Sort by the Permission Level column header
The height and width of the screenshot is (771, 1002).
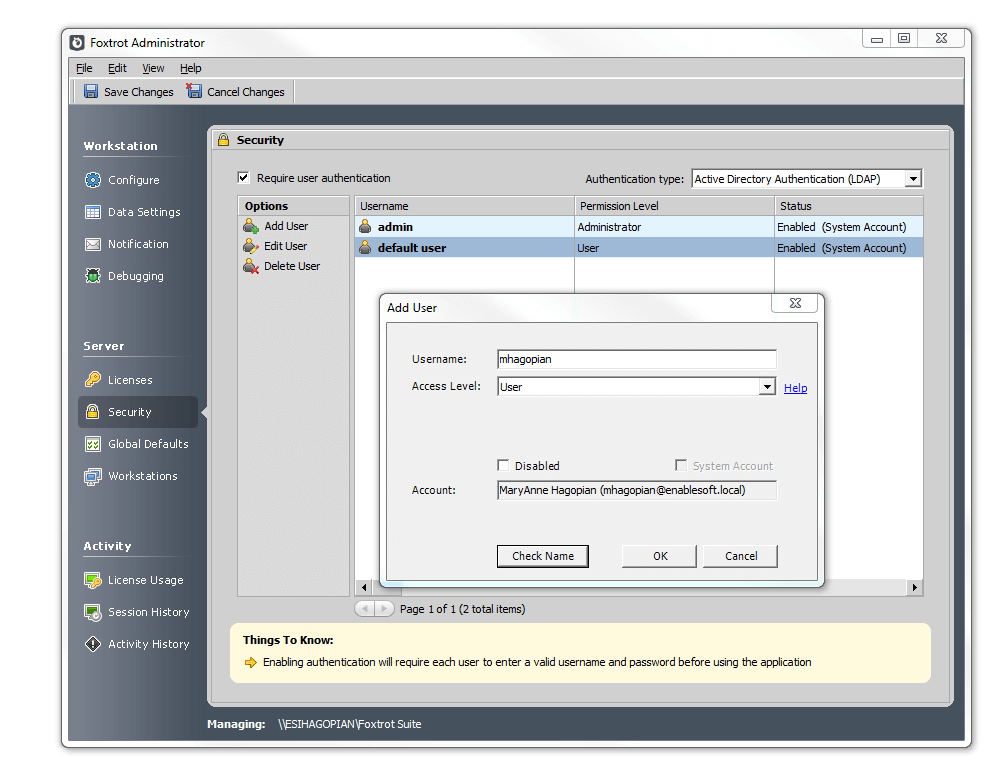coord(674,206)
